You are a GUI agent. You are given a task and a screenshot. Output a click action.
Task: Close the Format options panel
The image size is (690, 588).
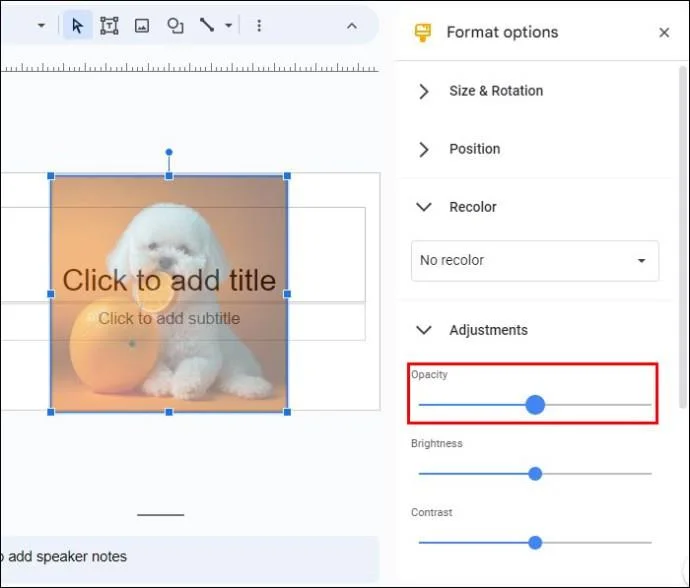(x=664, y=33)
